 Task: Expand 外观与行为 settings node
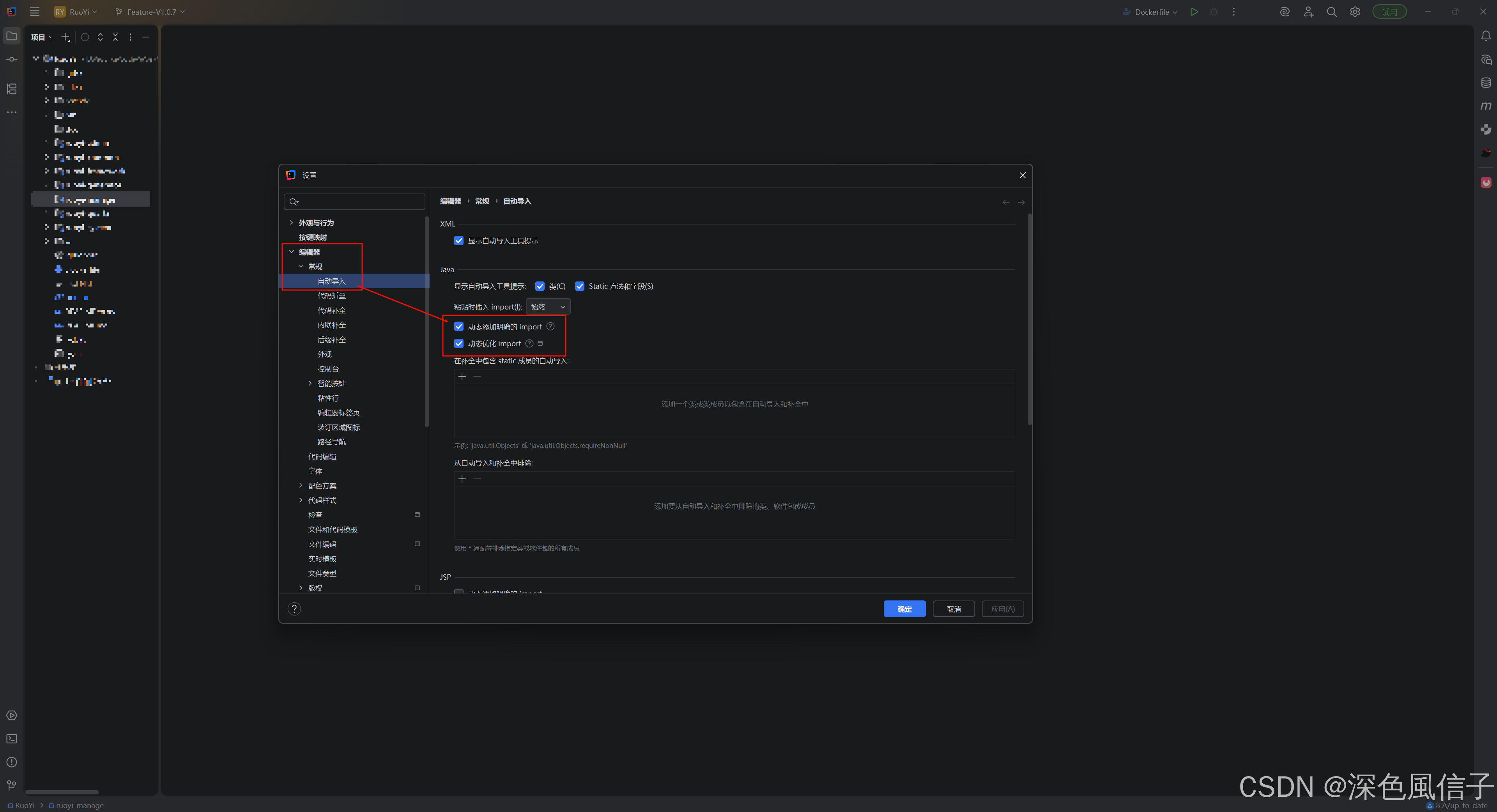click(x=292, y=223)
